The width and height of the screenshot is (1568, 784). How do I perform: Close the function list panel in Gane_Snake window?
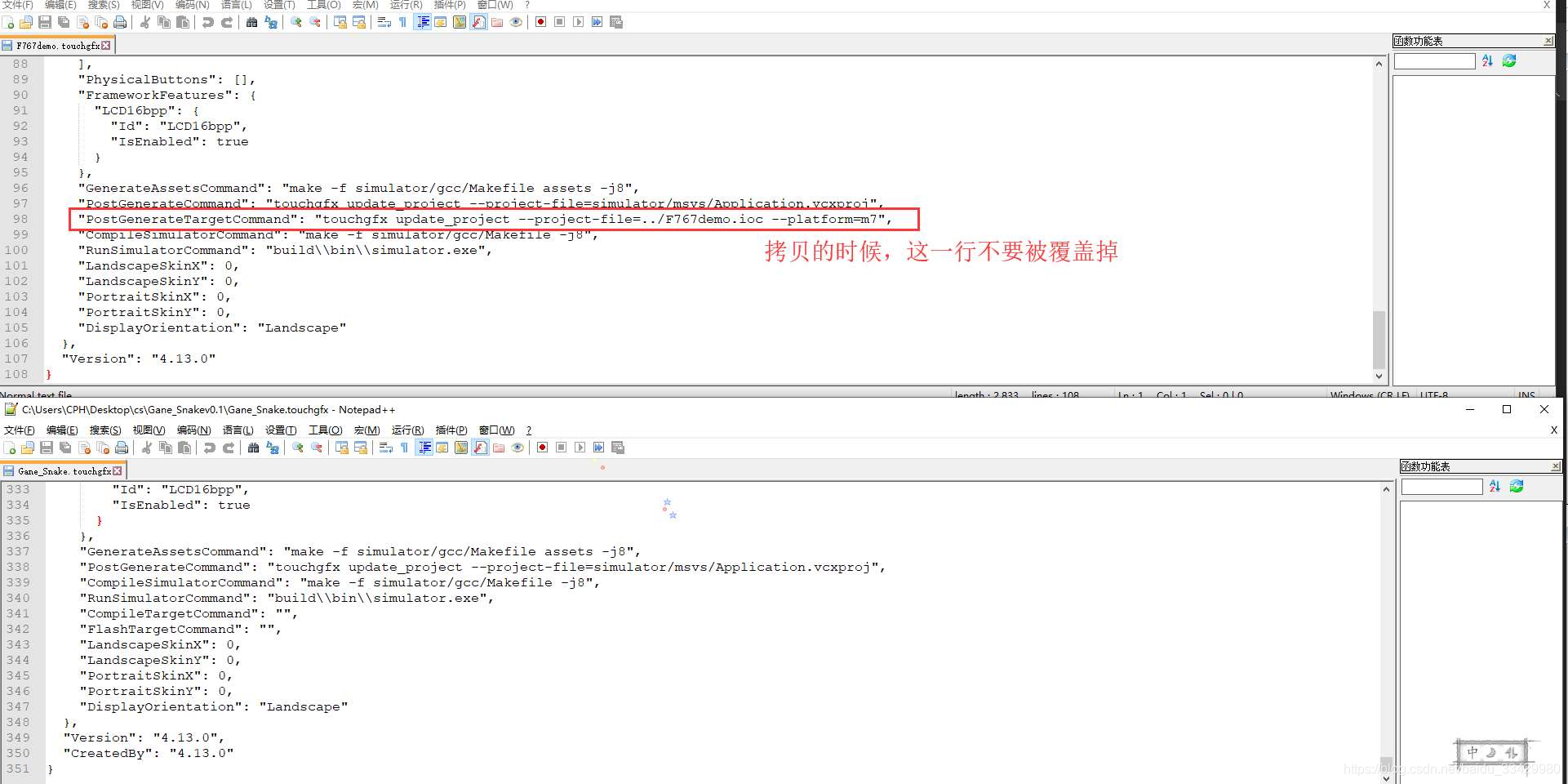[x=1556, y=466]
